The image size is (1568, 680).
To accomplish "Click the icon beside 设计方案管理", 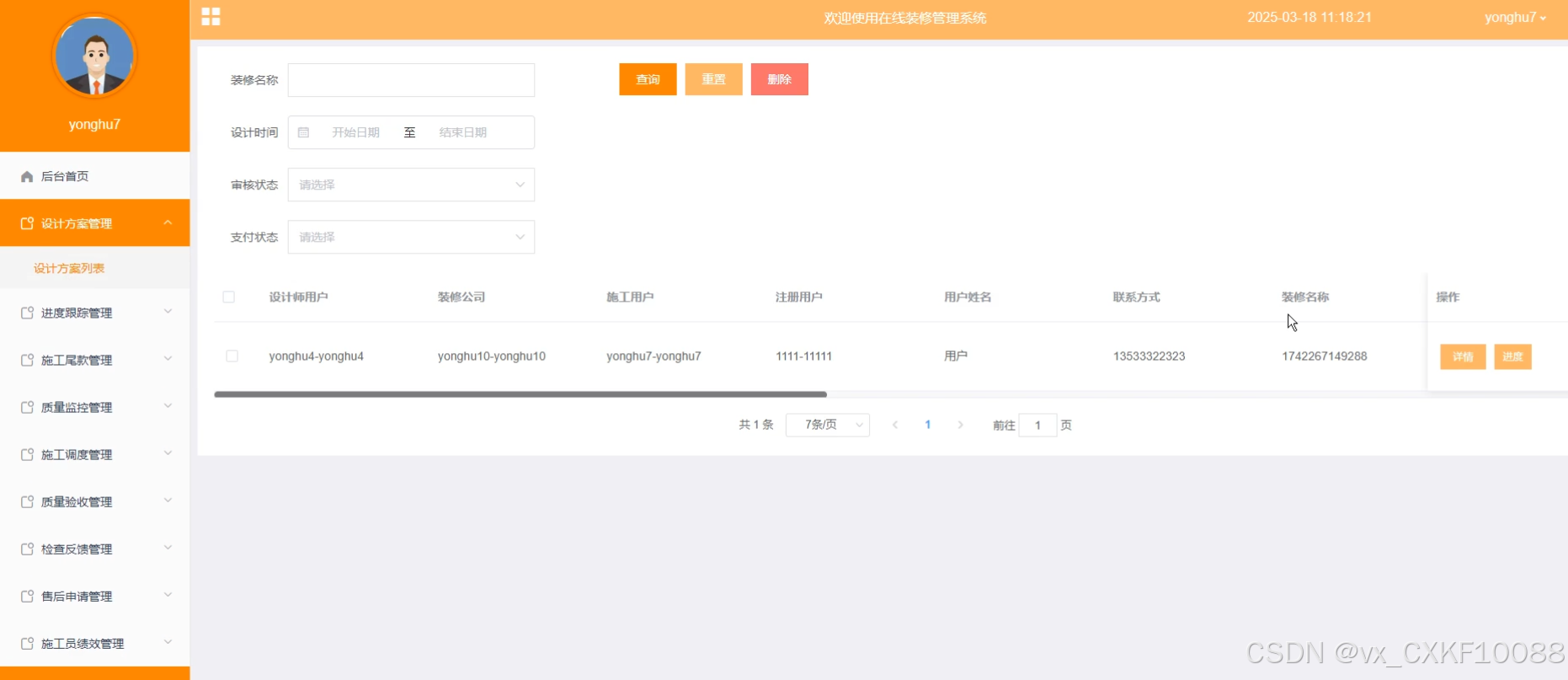I will click(x=27, y=223).
